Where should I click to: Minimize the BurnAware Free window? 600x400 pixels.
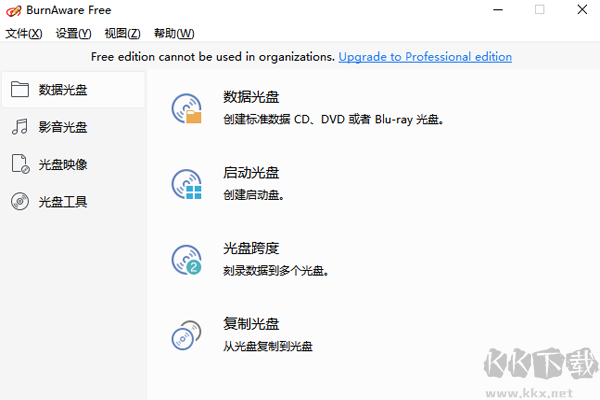click(498, 10)
